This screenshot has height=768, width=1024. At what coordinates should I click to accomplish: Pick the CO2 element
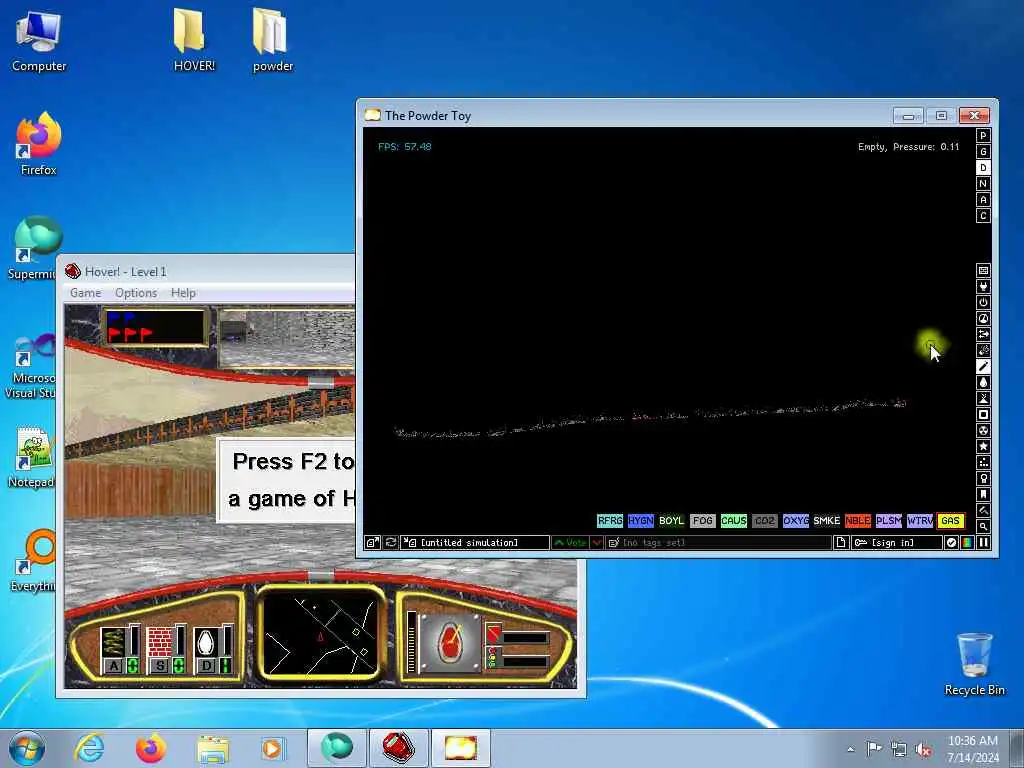[x=765, y=520]
